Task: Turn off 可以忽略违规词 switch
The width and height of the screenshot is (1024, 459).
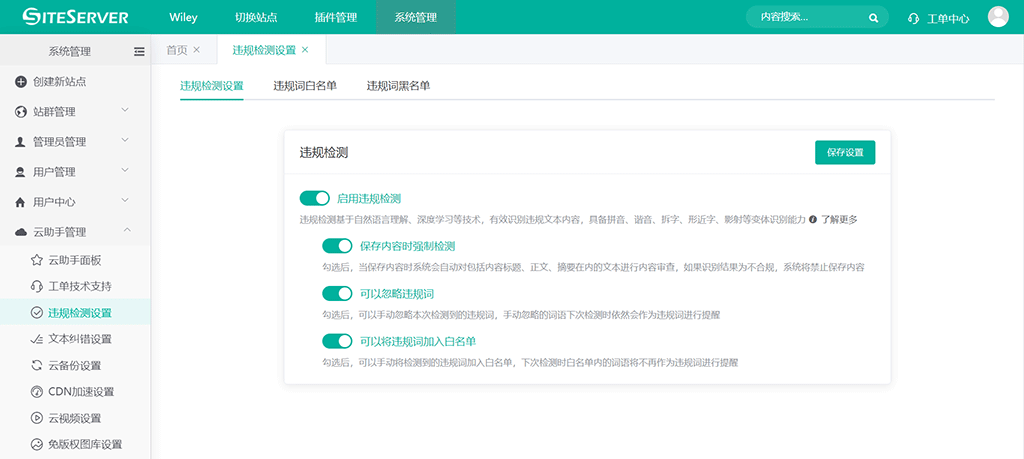Action: (337, 293)
